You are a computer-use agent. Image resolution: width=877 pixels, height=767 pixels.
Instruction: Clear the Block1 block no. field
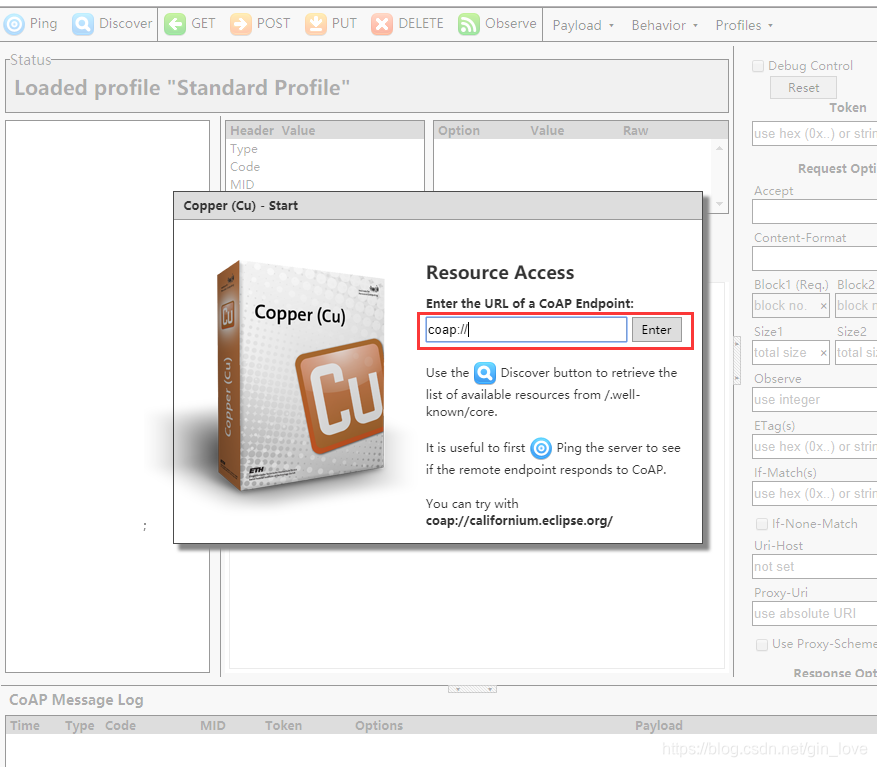click(823, 306)
